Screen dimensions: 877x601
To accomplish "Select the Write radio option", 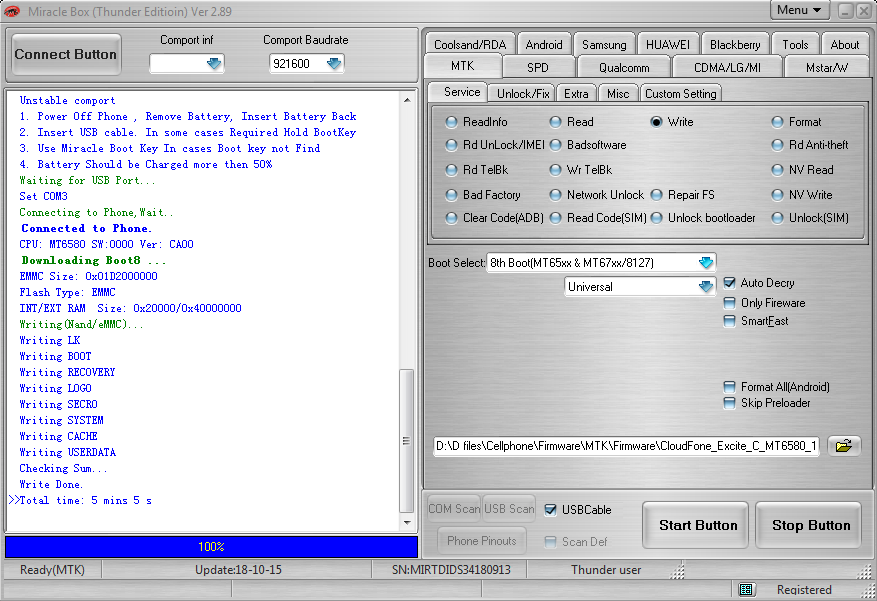I will (657, 122).
